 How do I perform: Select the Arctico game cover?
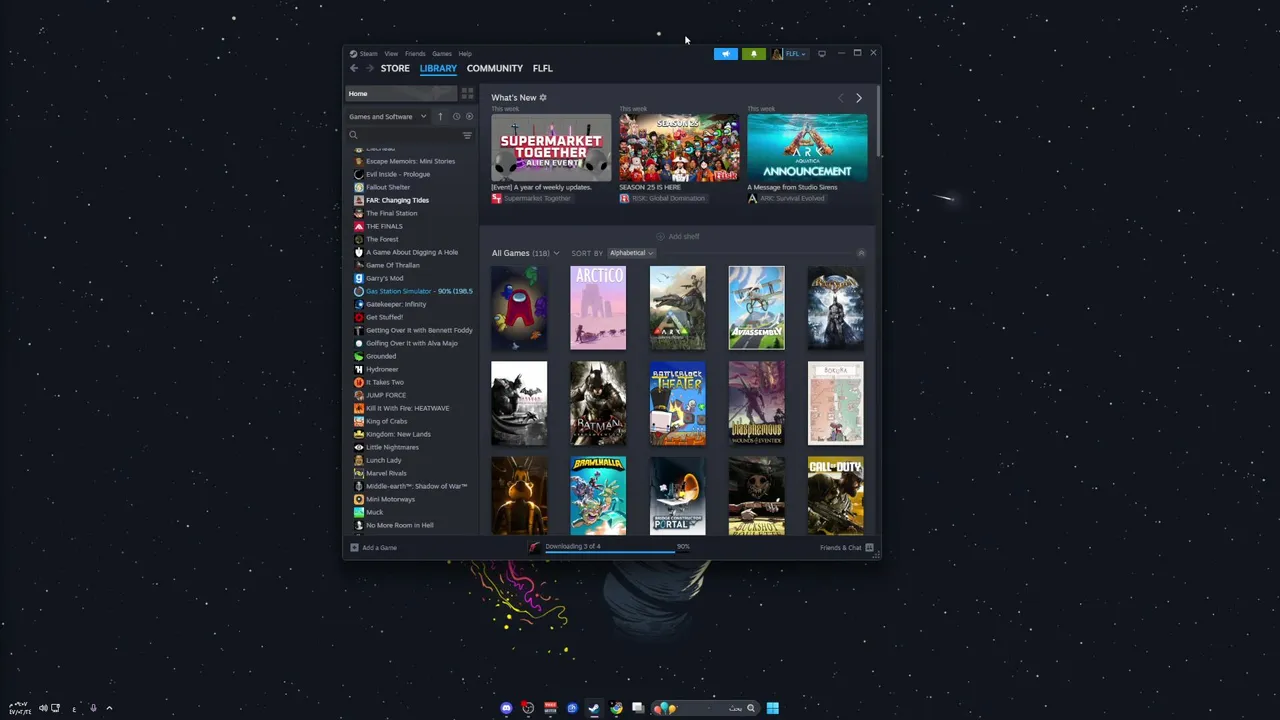point(598,308)
